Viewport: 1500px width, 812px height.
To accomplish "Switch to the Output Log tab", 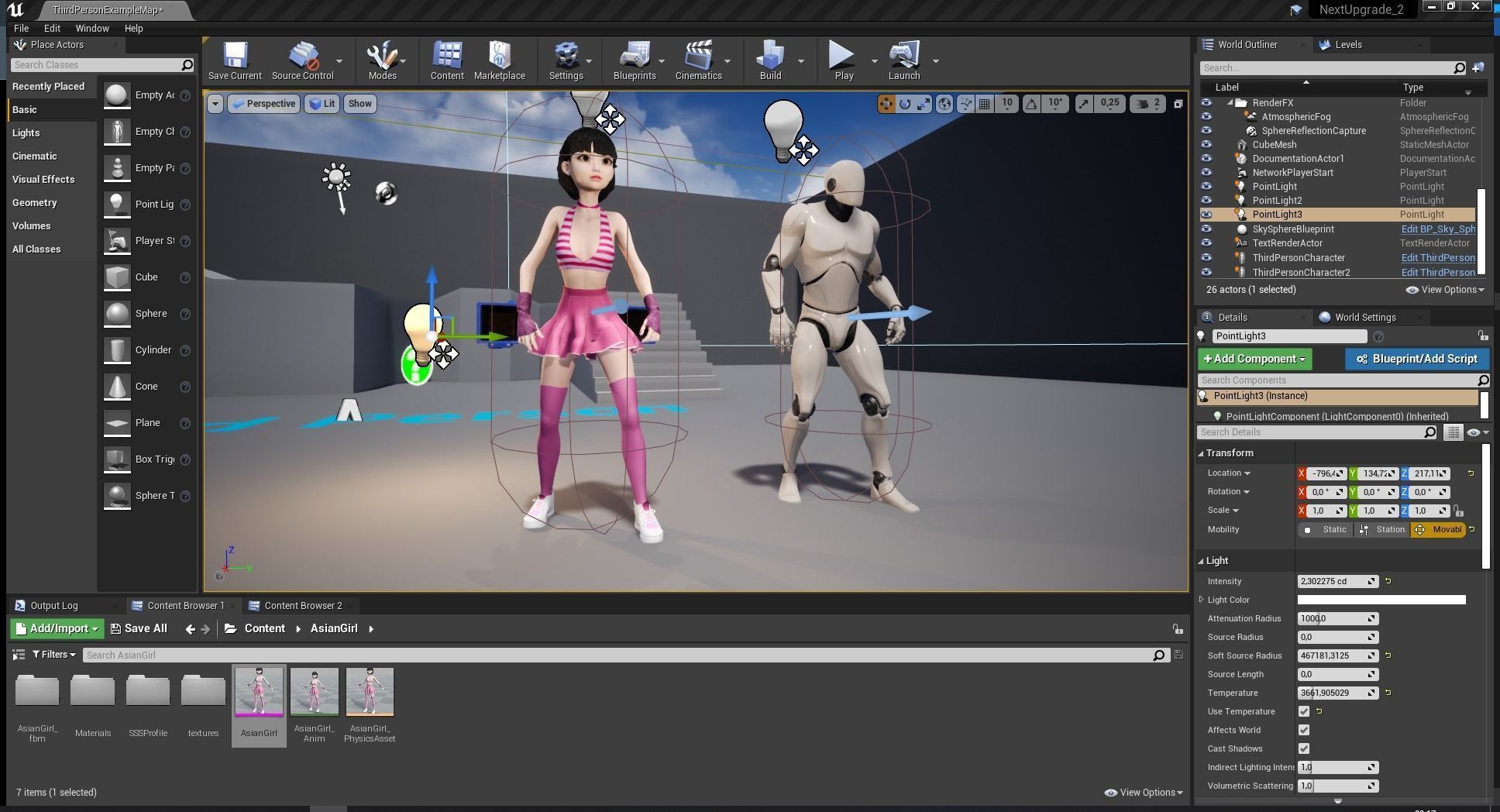I will pos(53,605).
